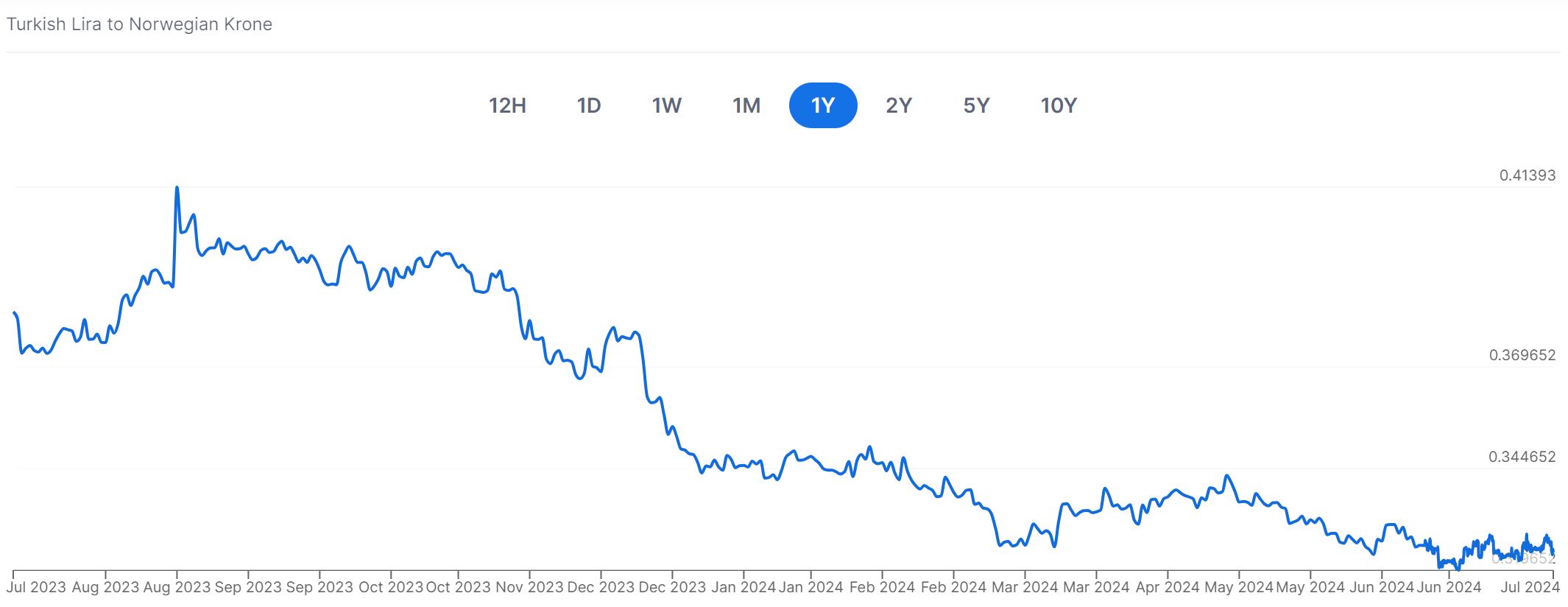Click the Jul 2024 x-axis label
The width and height of the screenshot is (1568, 607).
[x=1530, y=587]
